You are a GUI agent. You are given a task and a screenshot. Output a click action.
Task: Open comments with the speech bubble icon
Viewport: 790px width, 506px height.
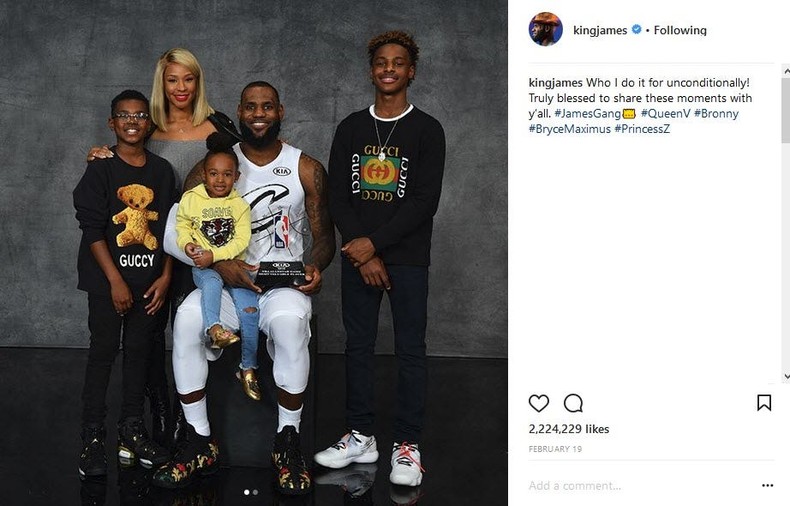(573, 403)
